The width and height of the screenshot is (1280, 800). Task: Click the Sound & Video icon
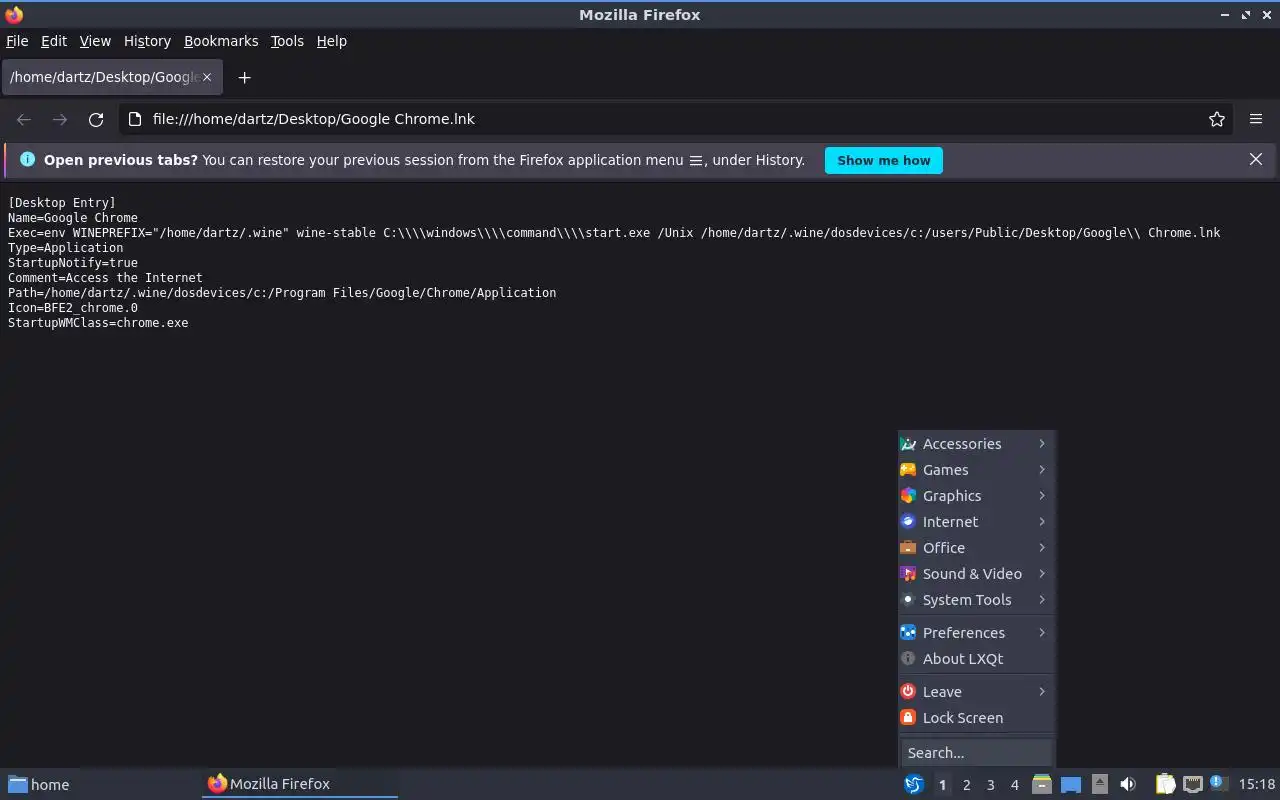(x=908, y=574)
